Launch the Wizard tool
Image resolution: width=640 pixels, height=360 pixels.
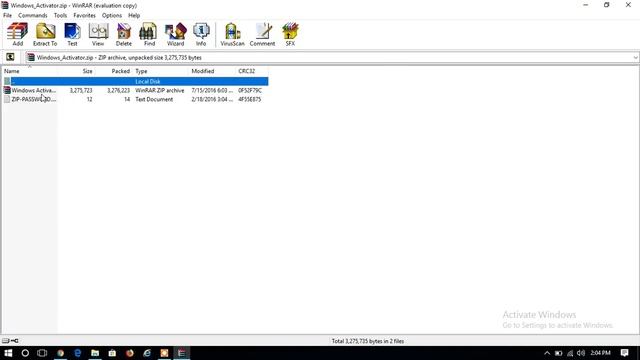click(175, 34)
